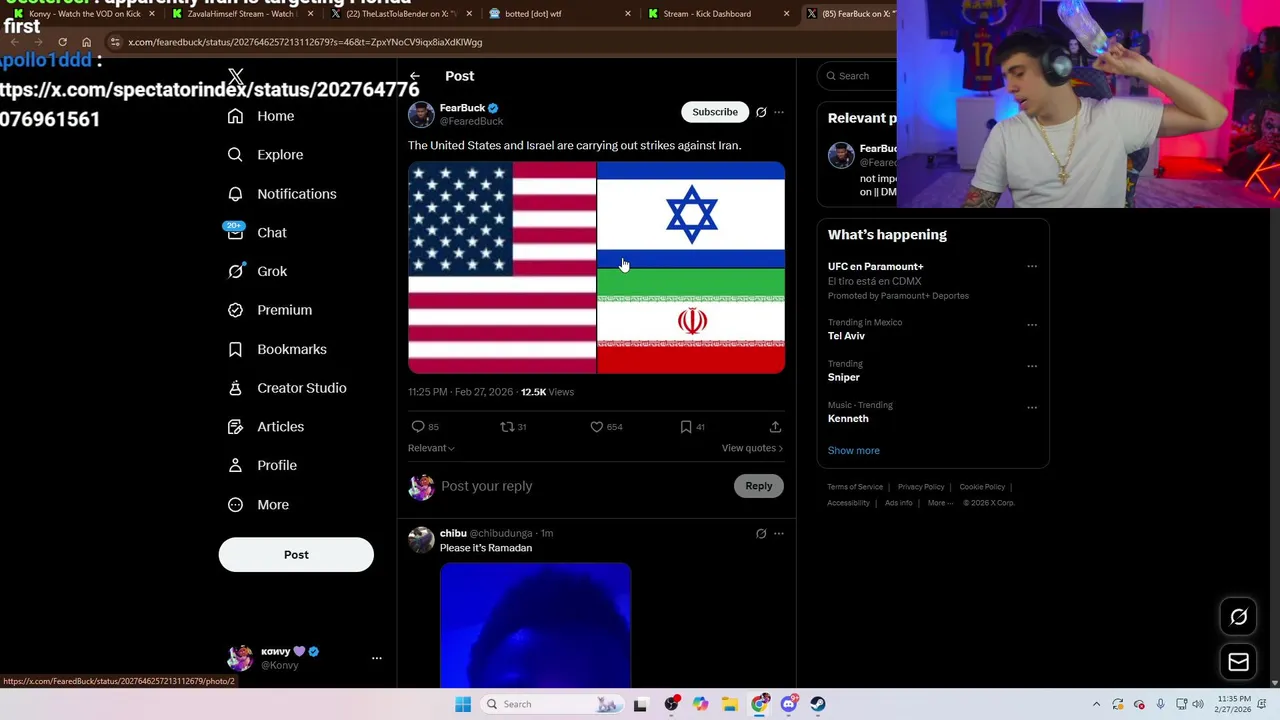Open chibu's reply three-dot menu
The width and height of the screenshot is (1280, 720).
[779, 534]
